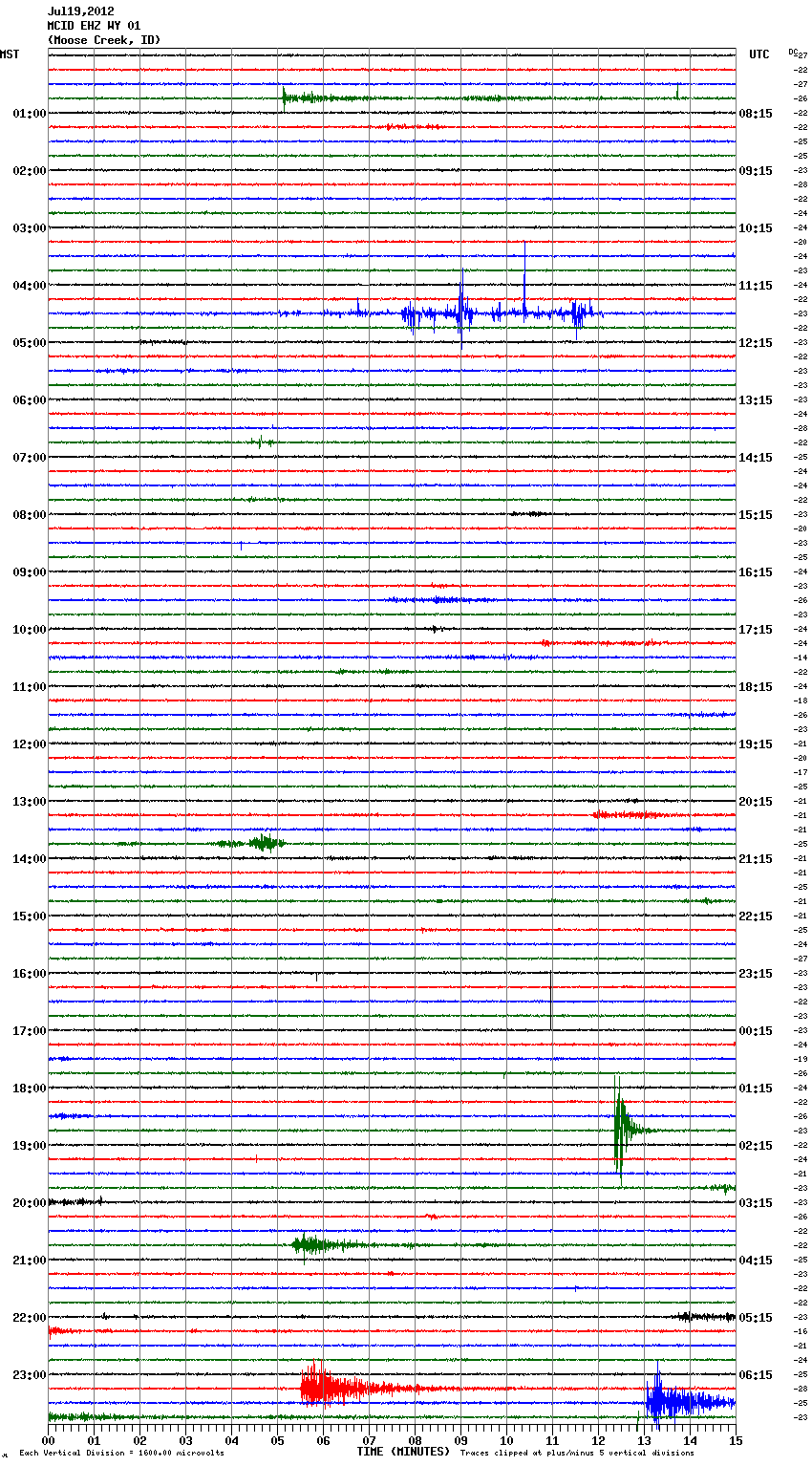812x1466 pixels.
Task: Click the MST timezone header
Action: tap(10, 54)
